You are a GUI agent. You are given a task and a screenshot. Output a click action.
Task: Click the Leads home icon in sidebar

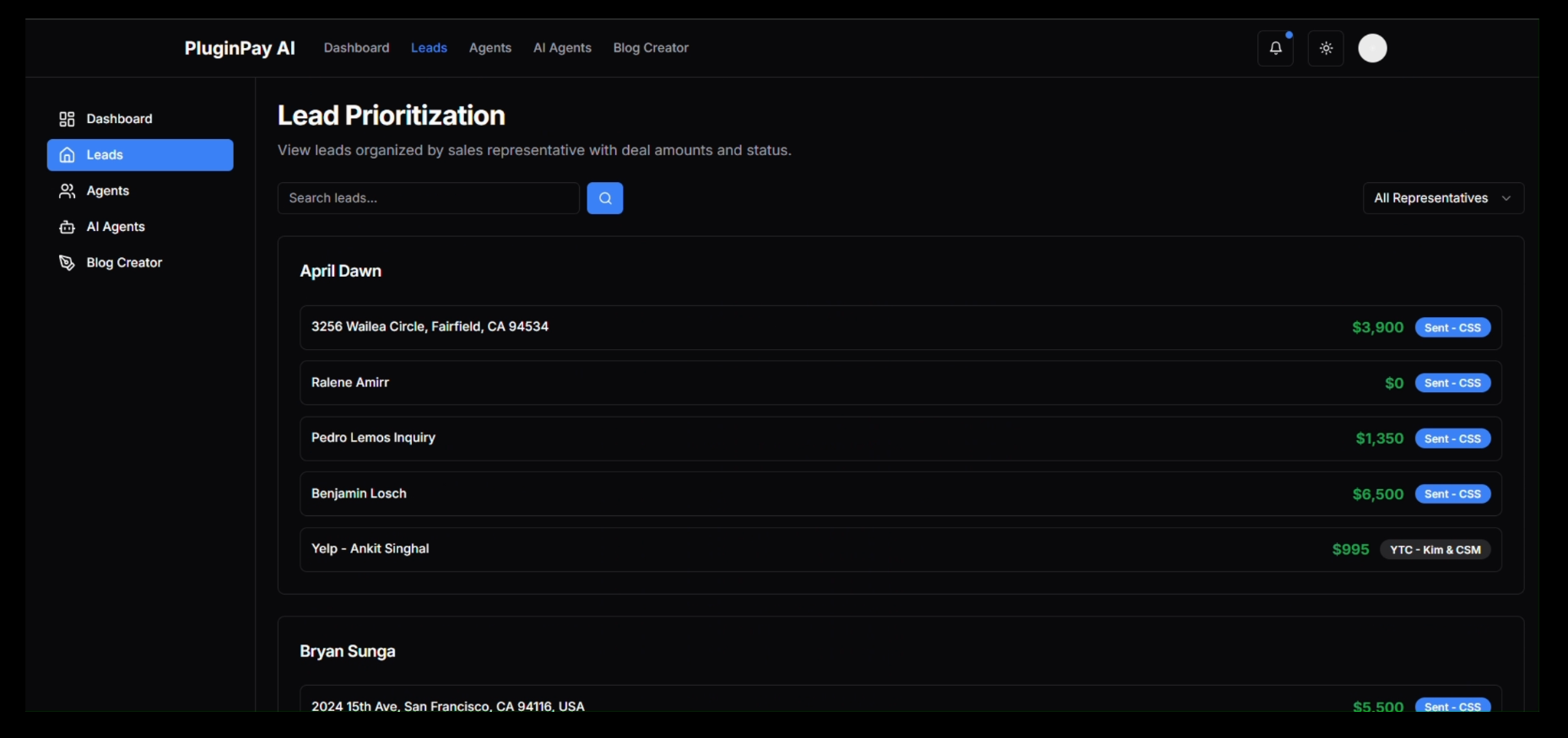pyautogui.click(x=67, y=155)
